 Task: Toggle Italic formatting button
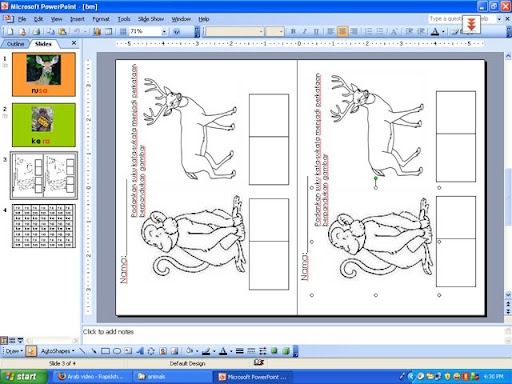304,31
